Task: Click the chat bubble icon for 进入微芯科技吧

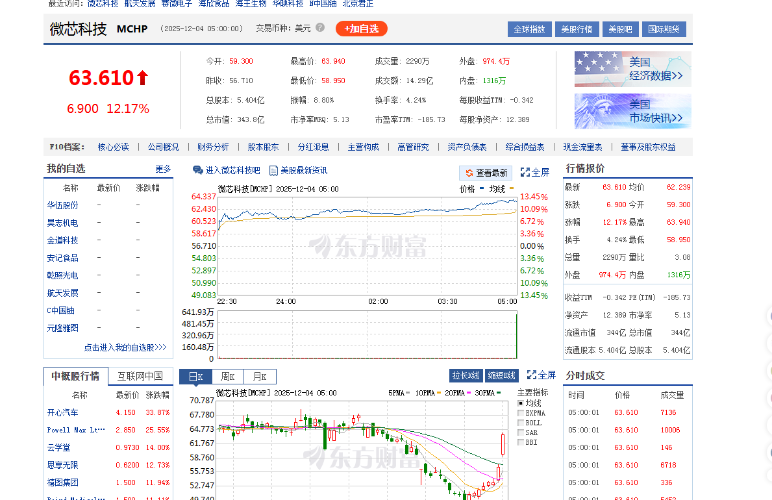Action: (198, 170)
